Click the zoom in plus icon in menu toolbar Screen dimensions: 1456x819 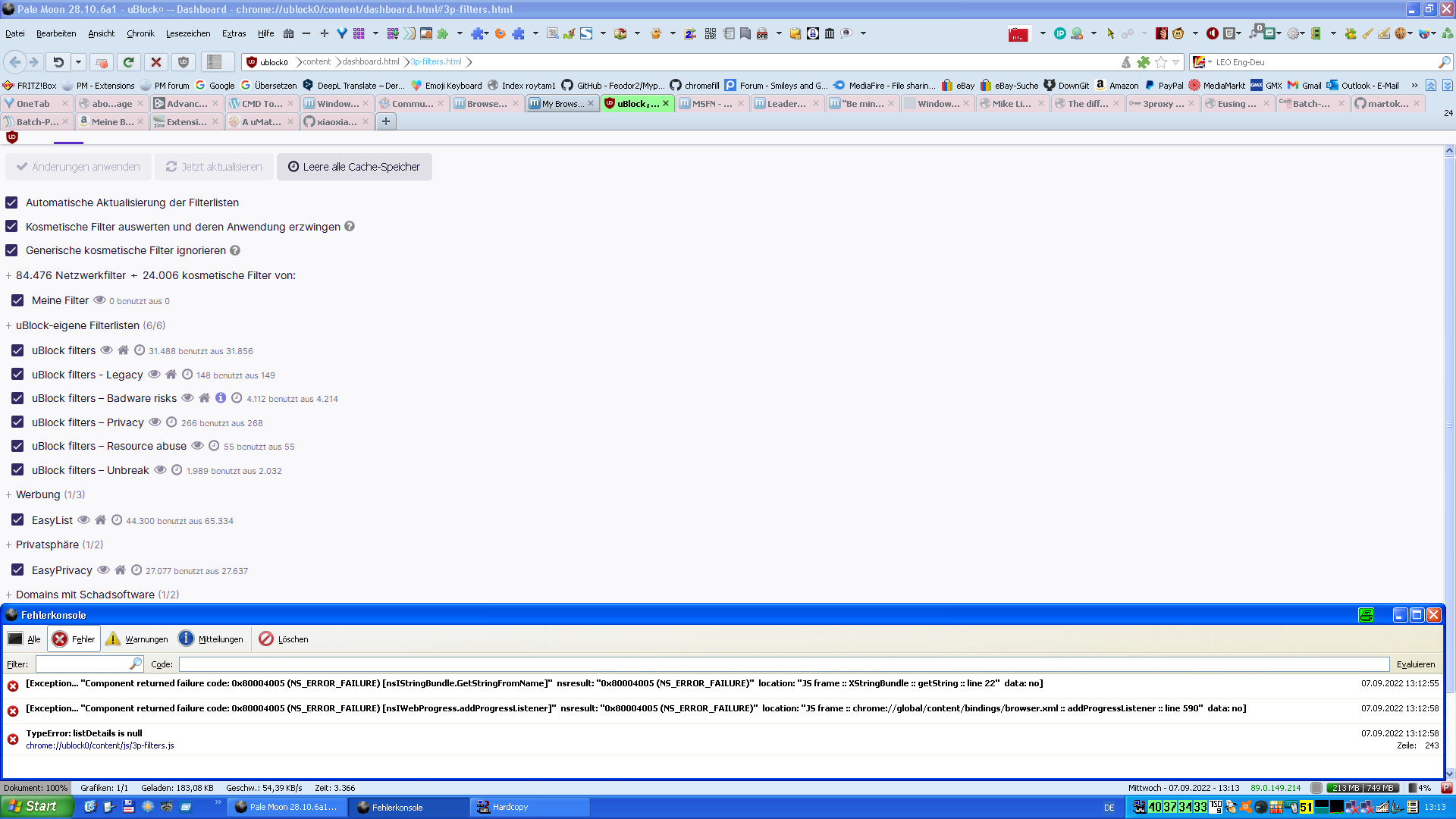[325, 33]
